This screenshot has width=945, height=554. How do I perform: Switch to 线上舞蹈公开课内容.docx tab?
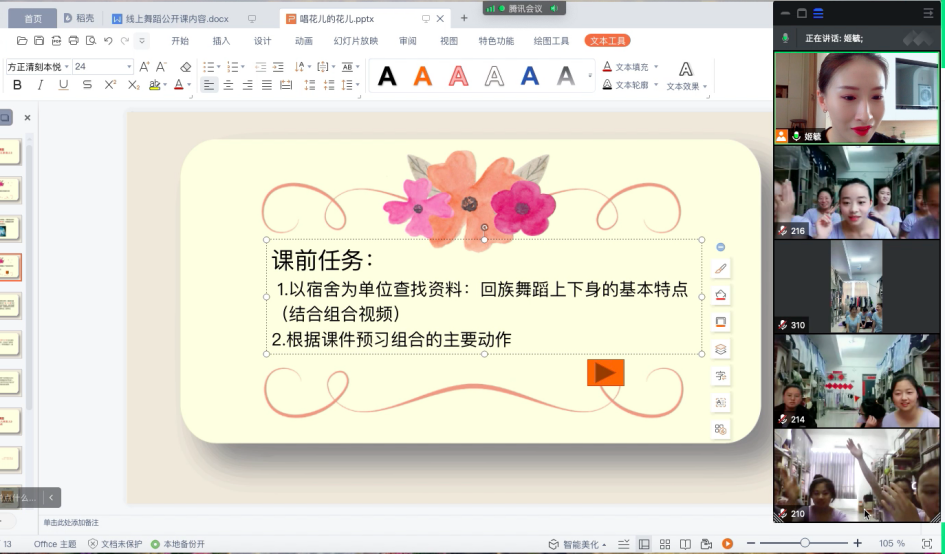pos(171,18)
